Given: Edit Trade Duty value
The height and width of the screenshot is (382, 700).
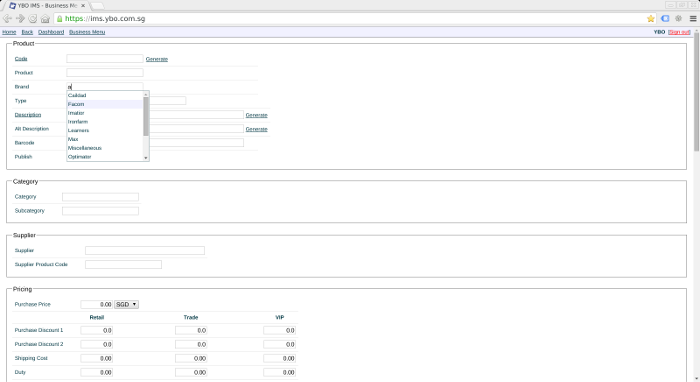Looking at the screenshot, I should click(x=191, y=372).
